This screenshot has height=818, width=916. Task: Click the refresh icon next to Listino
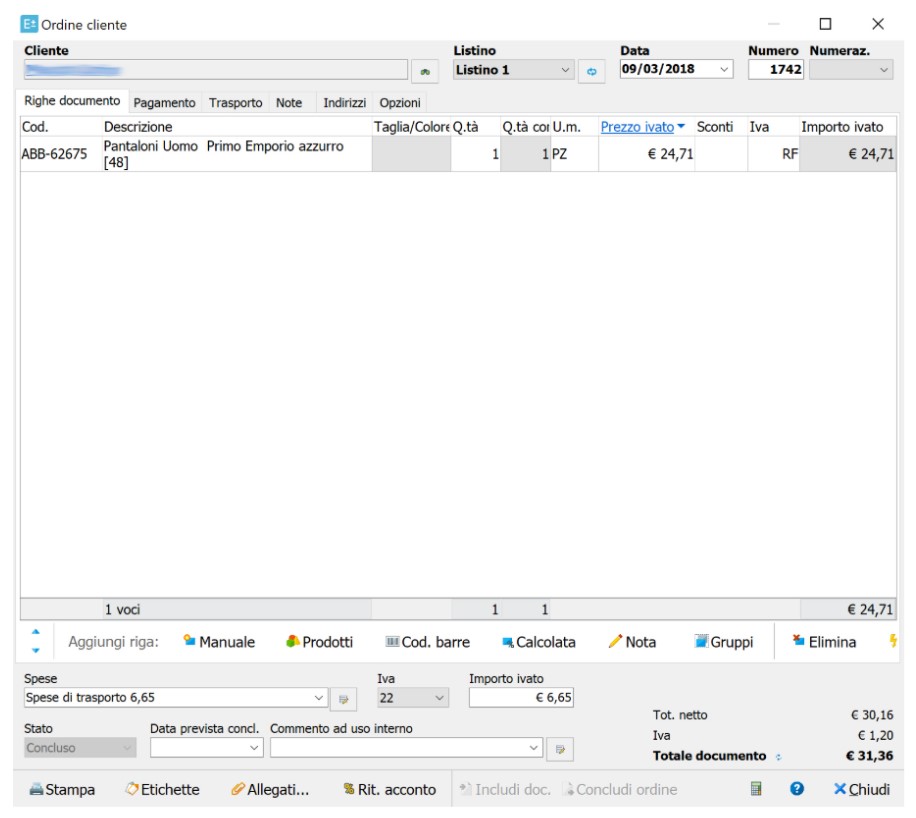tap(590, 71)
